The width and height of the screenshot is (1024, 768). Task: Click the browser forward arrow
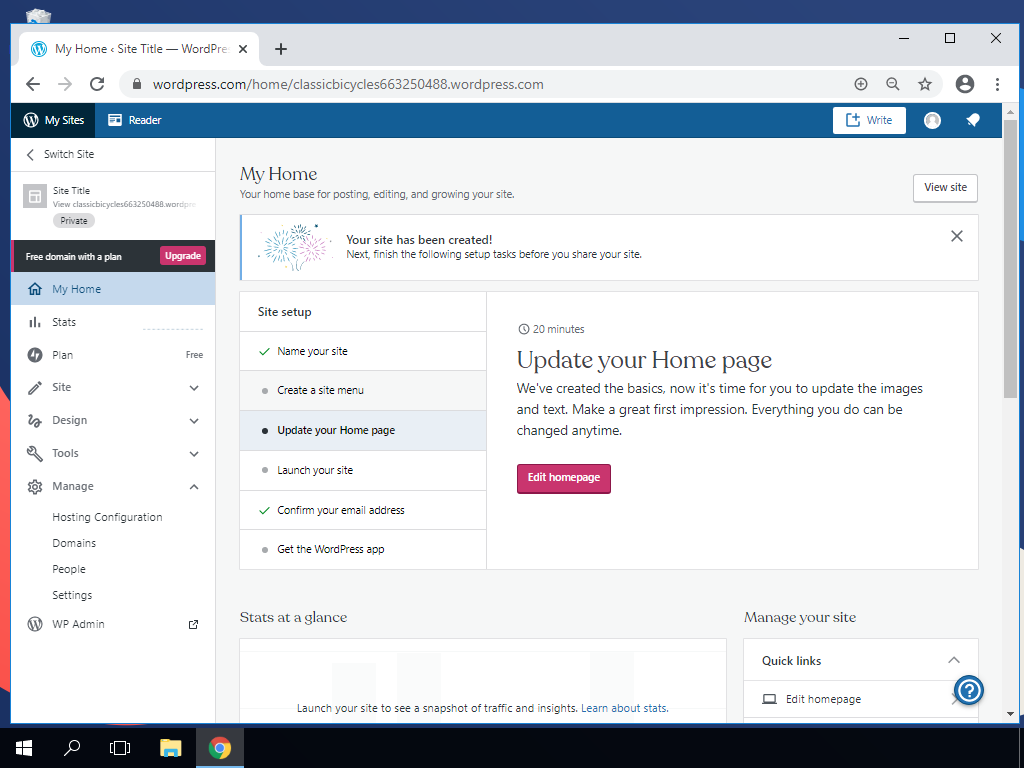(x=65, y=84)
